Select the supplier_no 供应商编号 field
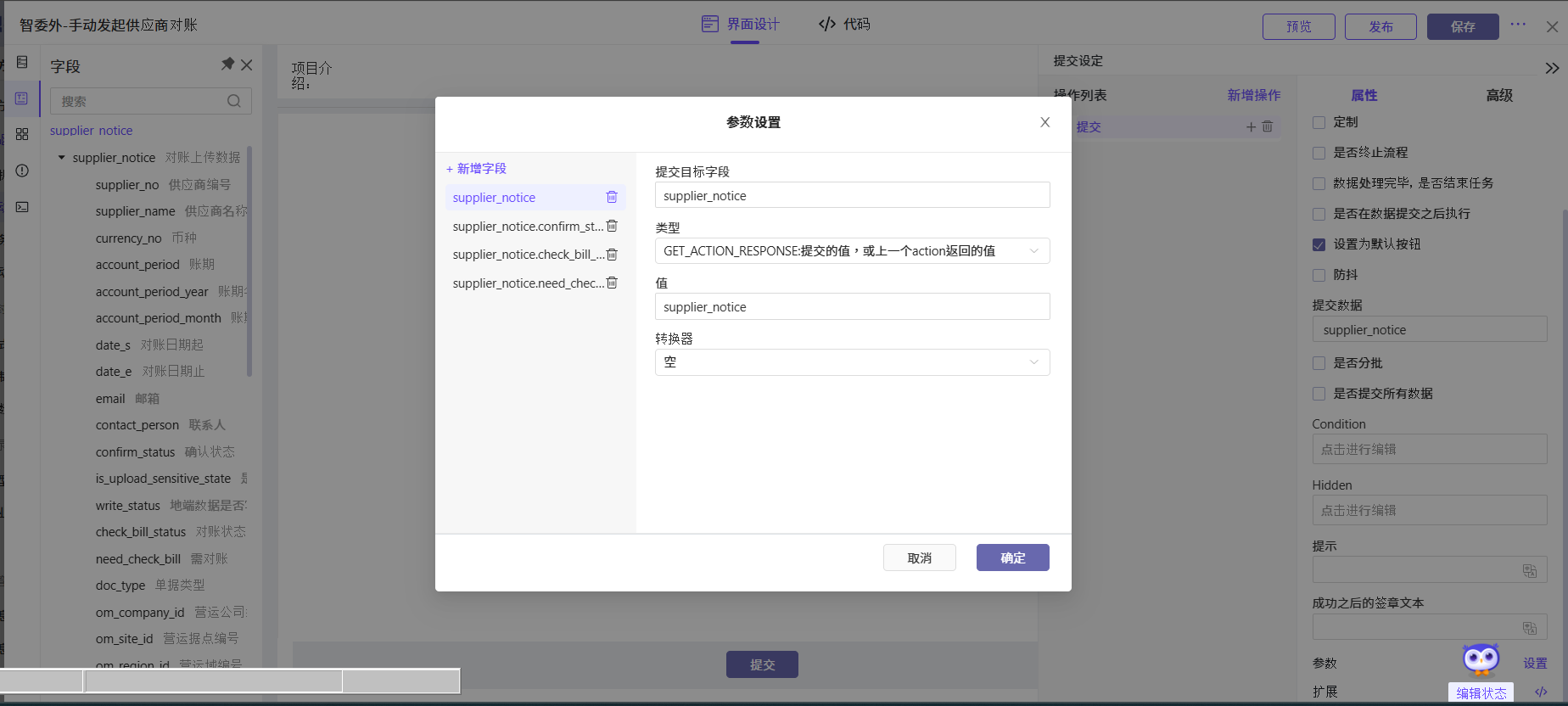Viewport: 1568px width, 706px height. (163, 184)
